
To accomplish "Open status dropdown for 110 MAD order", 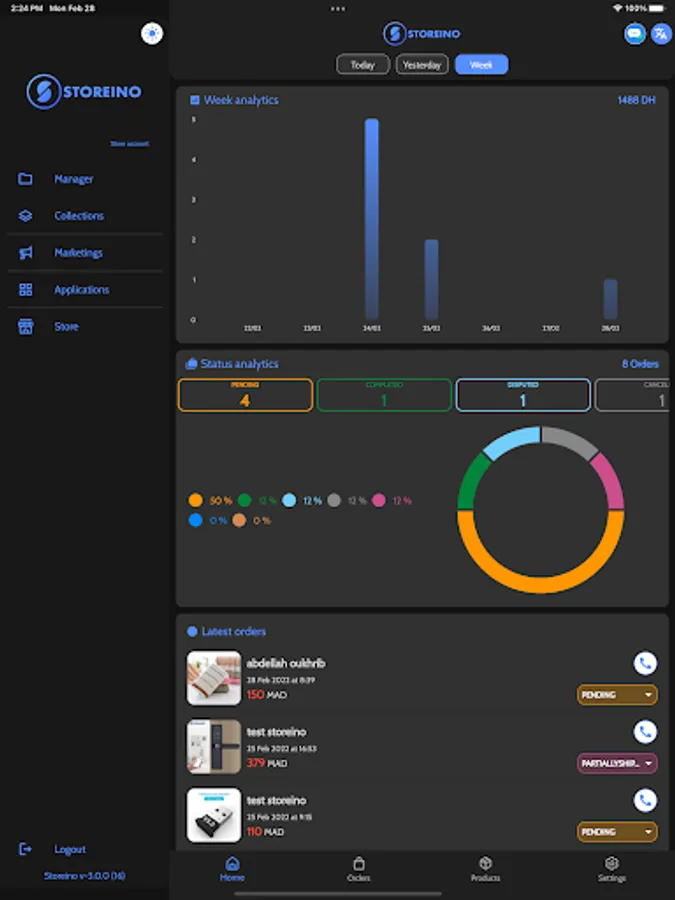I will (617, 832).
